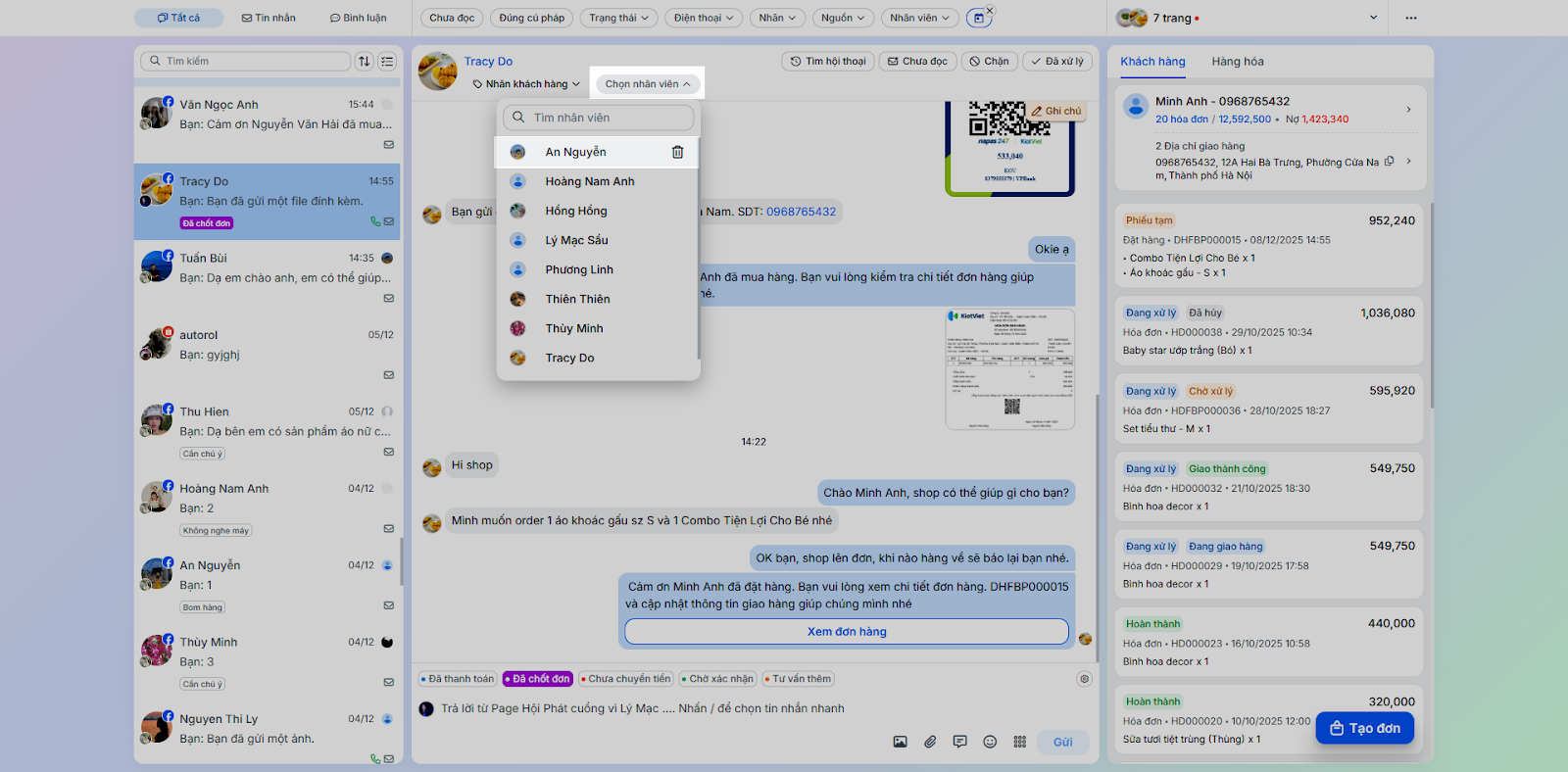The image size is (1568, 772).
Task: Open the Ghi chú note button
Action: (1056, 111)
